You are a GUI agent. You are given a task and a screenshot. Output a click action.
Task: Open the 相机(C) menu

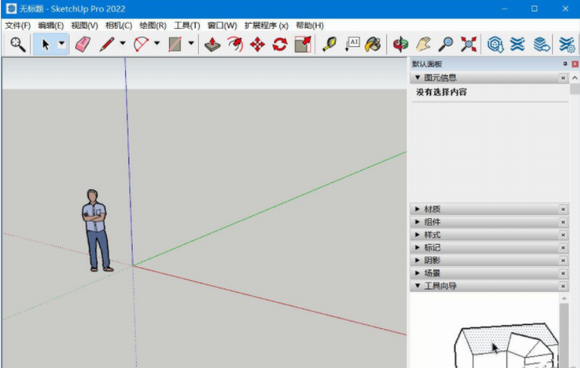[118, 26]
